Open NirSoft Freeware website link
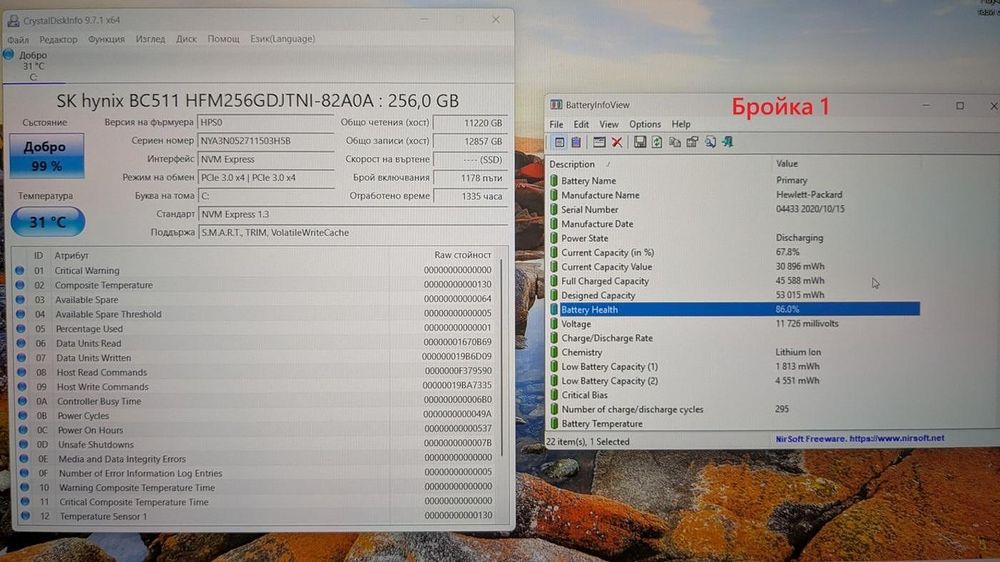1000x562 pixels. tap(859, 439)
